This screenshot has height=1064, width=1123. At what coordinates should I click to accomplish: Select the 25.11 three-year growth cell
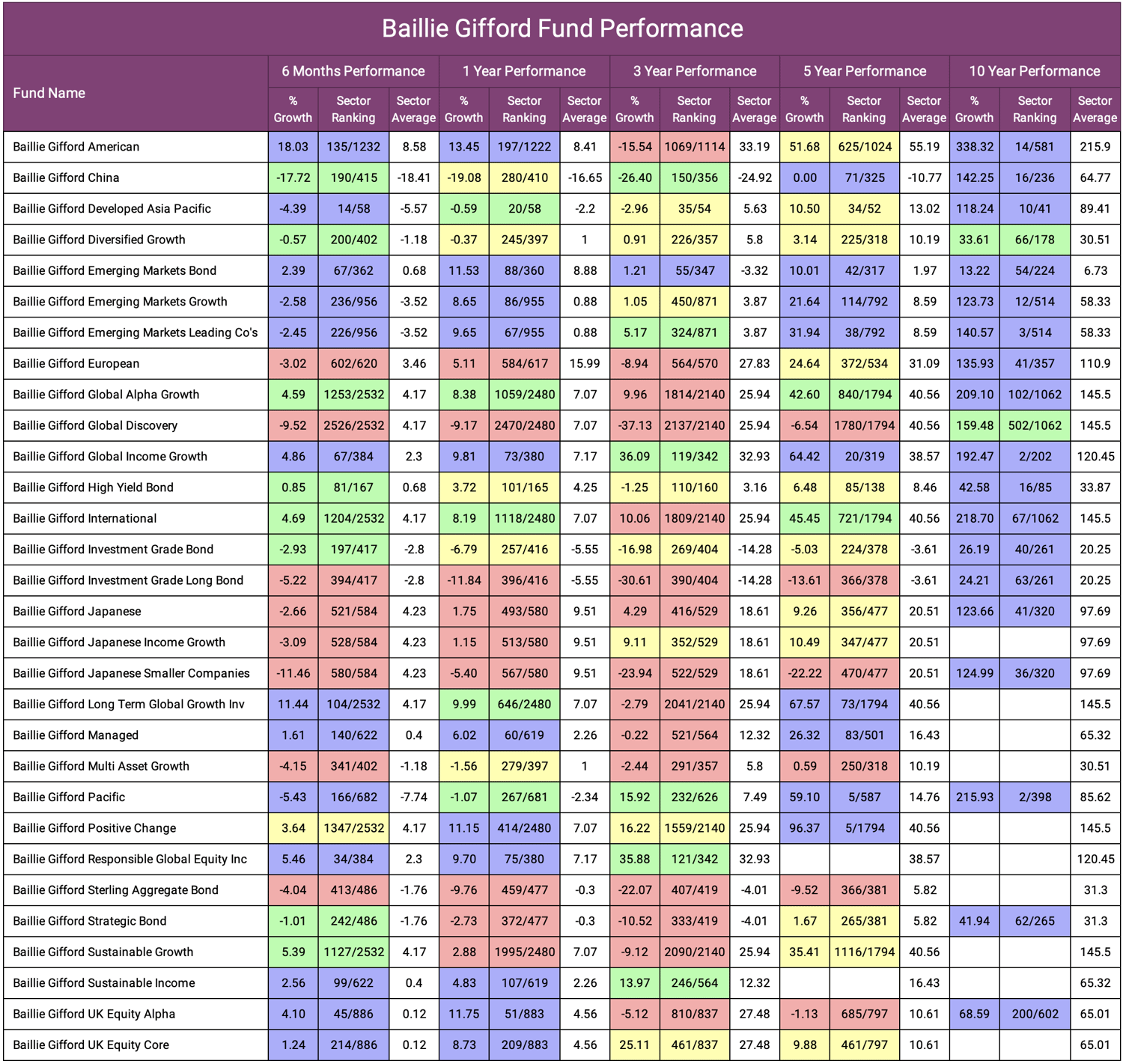pyautogui.click(x=635, y=1045)
